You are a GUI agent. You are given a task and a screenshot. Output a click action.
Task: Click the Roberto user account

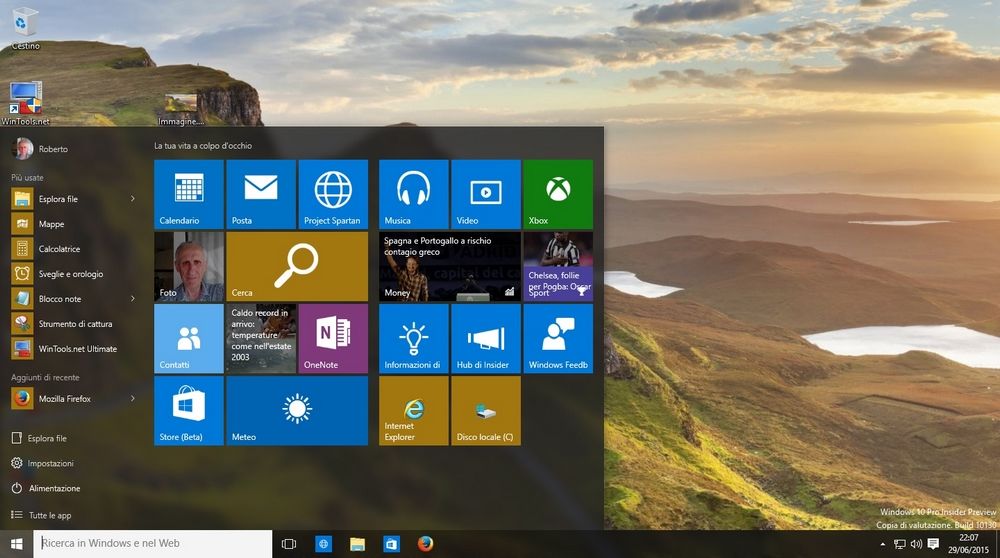[x=40, y=149]
